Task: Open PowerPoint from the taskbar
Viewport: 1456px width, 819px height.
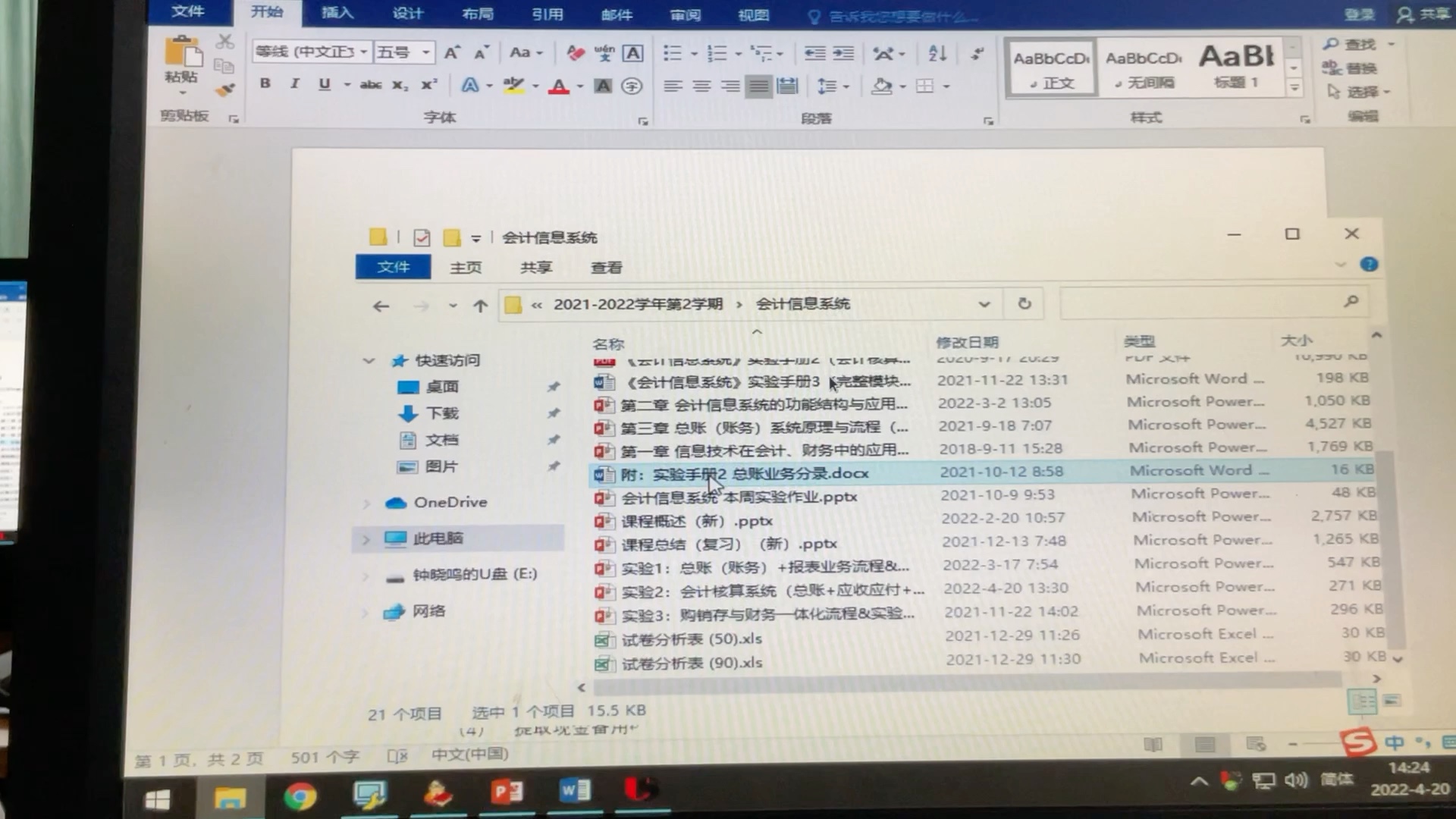Action: coord(507,792)
